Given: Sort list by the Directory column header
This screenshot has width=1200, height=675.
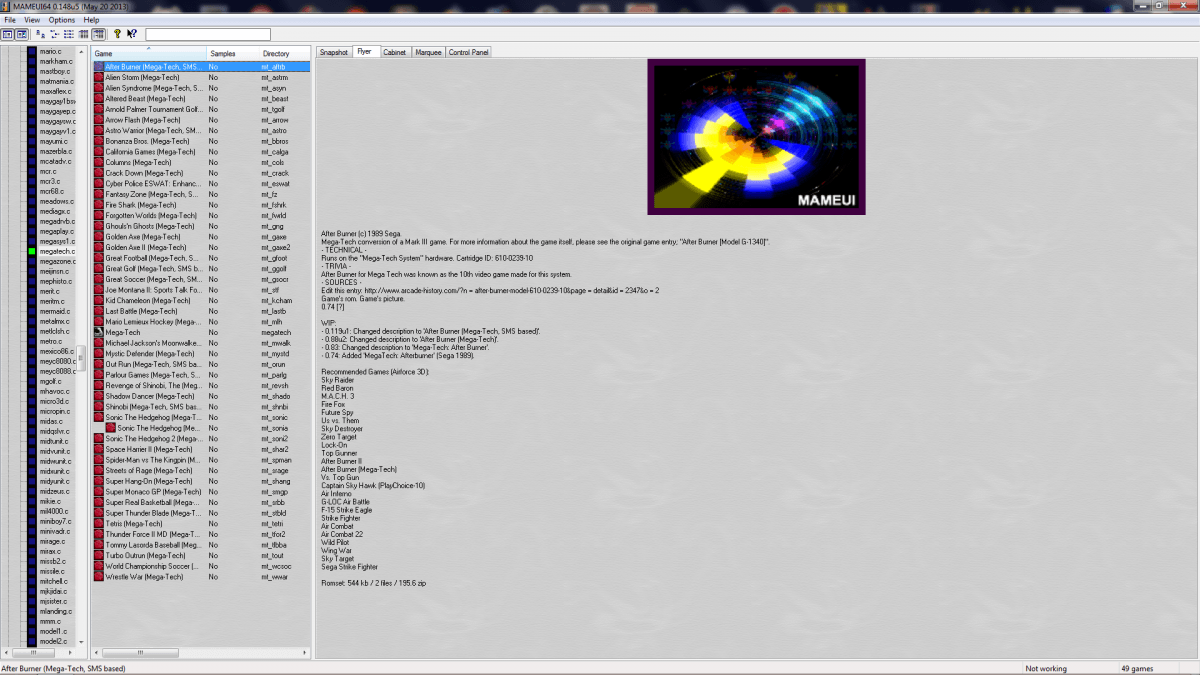Looking at the screenshot, I should click(x=276, y=53).
